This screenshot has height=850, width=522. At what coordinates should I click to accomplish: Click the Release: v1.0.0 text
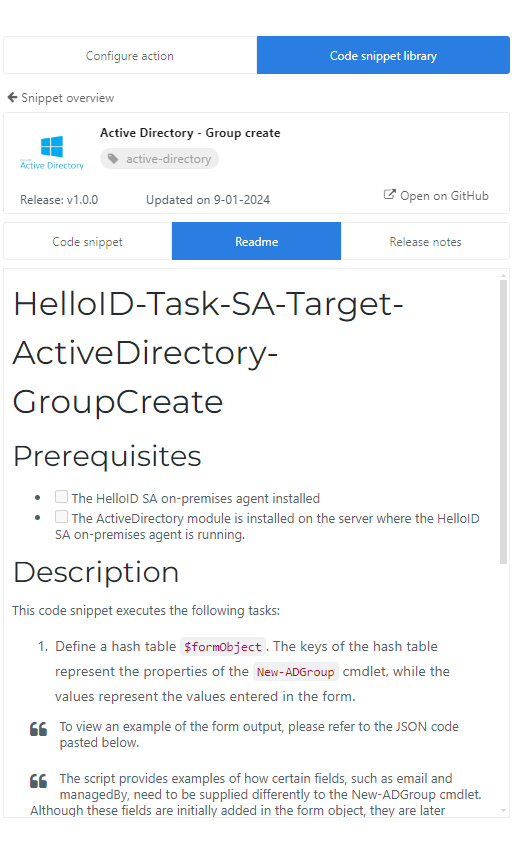click(59, 199)
